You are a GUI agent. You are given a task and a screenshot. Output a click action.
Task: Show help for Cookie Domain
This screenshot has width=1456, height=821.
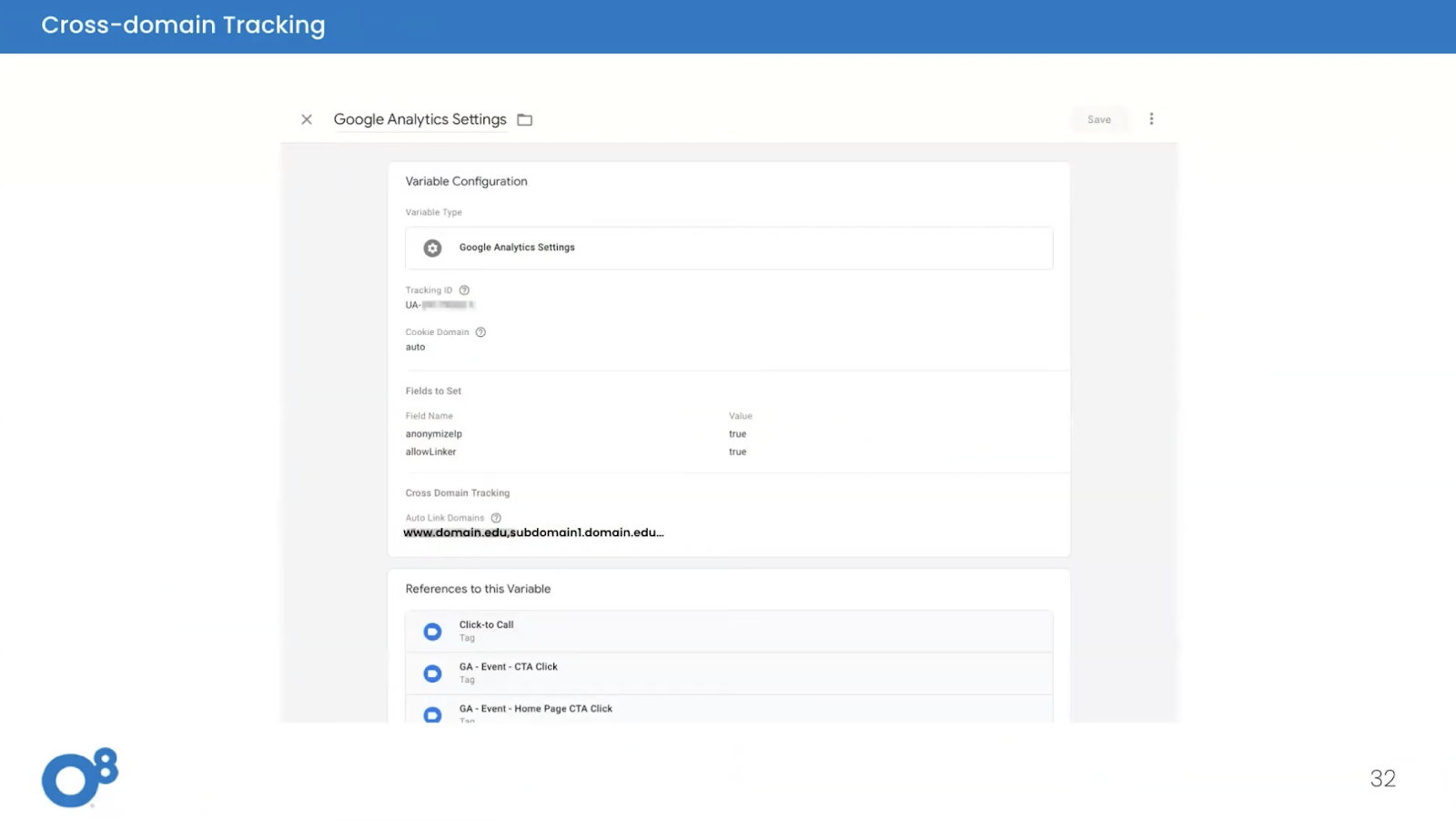(x=480, y=332)
